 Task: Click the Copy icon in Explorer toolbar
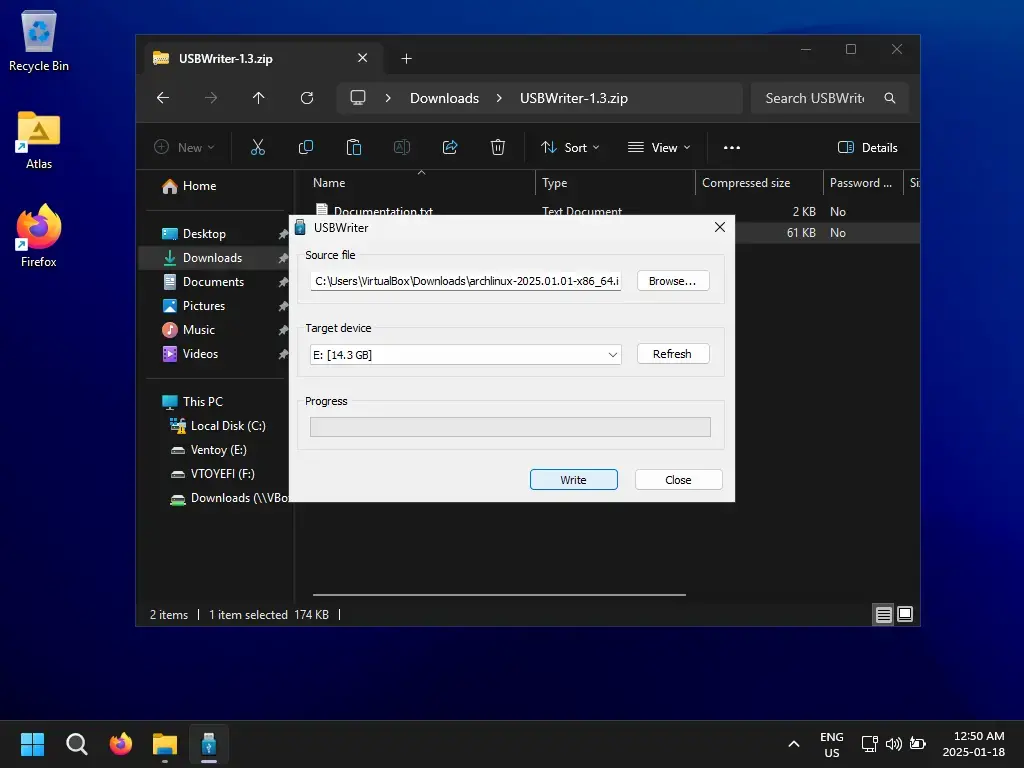click(306, 147)
